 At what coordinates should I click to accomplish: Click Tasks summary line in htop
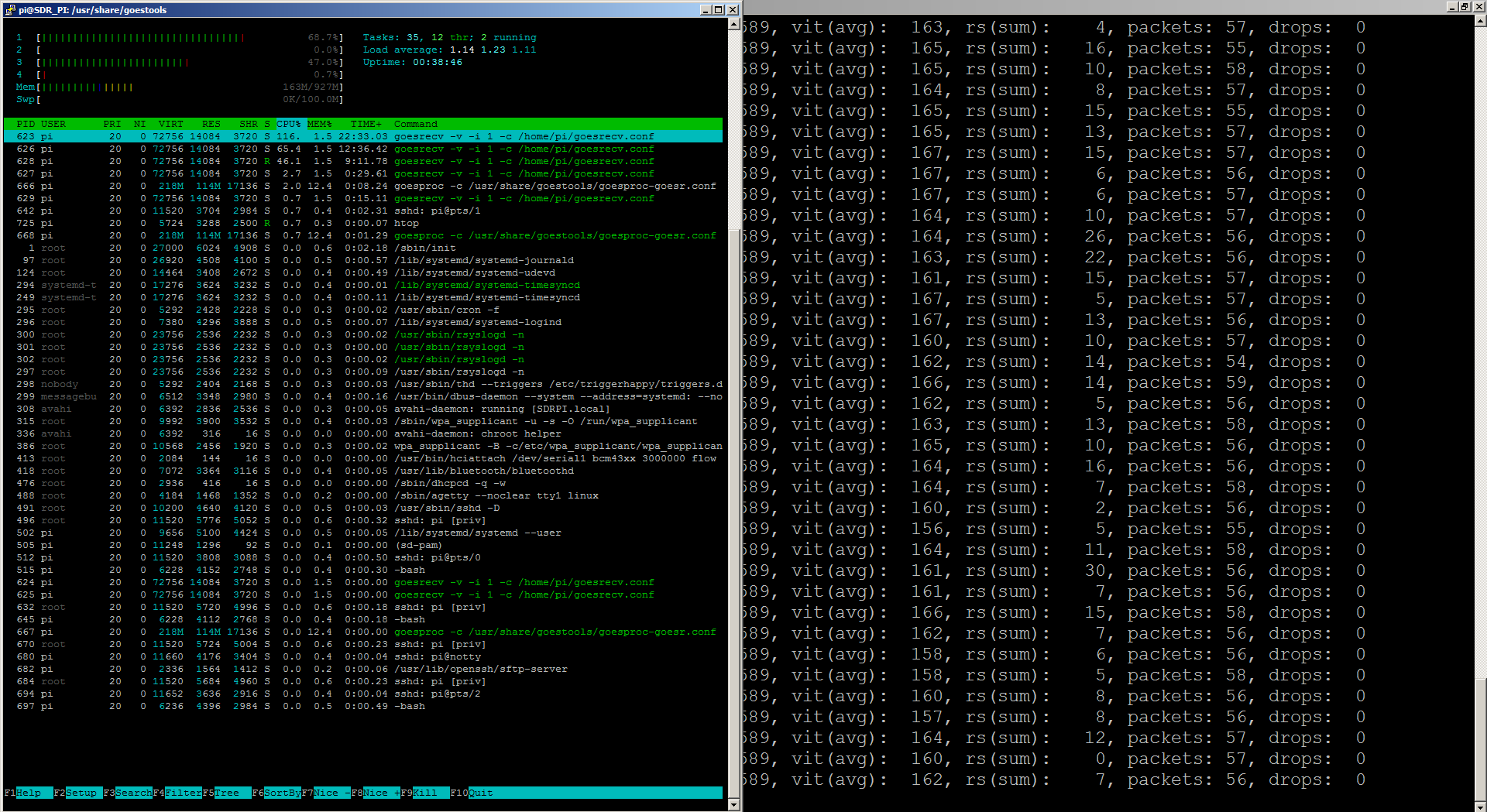click(450, 37)
